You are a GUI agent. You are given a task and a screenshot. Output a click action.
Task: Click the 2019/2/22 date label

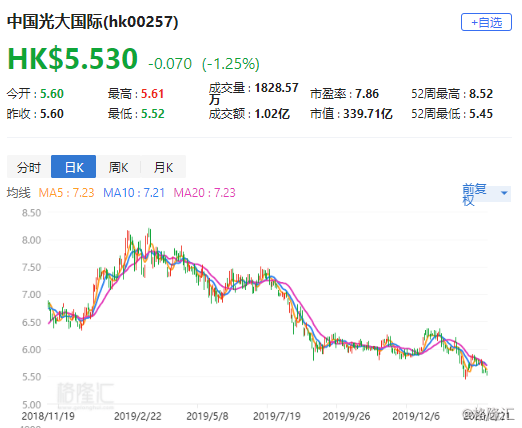(138, 416)
